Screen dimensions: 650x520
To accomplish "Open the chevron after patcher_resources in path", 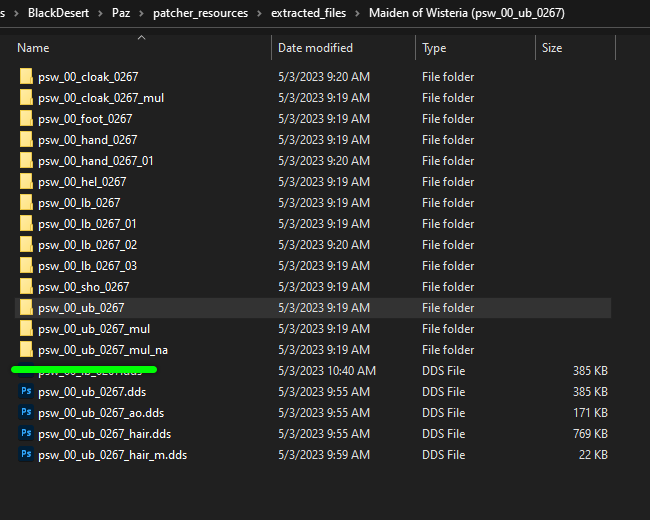I will (x=258, y=13).
